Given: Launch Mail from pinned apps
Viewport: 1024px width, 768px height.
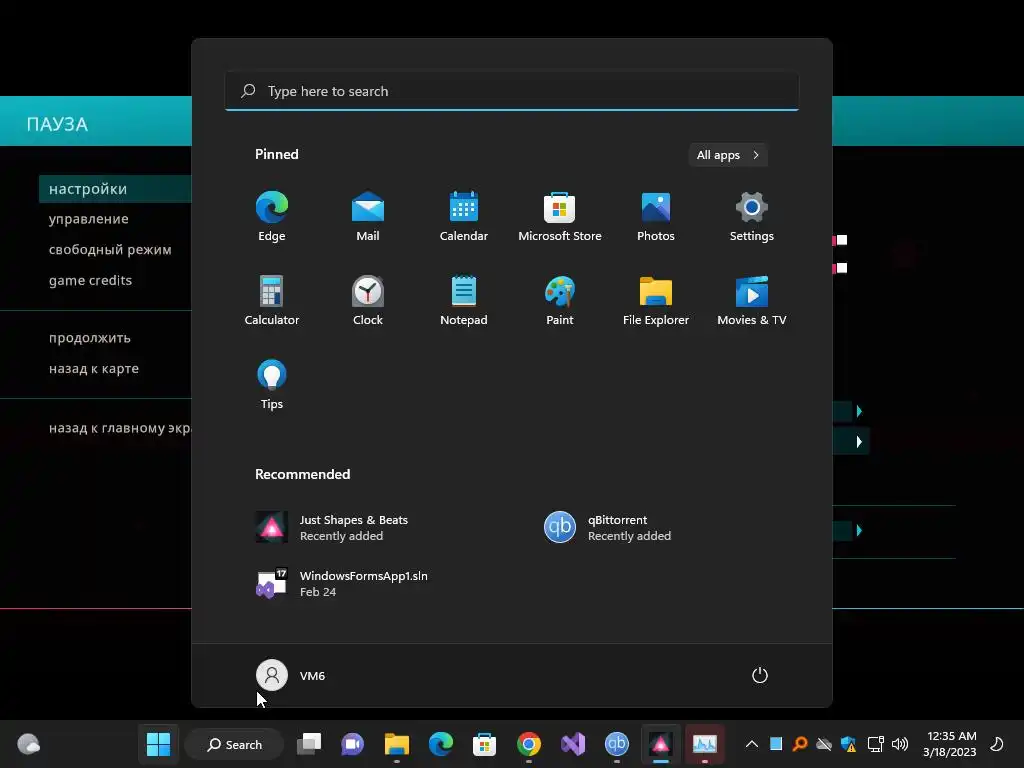Looking at the screenshot, I should tap(368, 217).
